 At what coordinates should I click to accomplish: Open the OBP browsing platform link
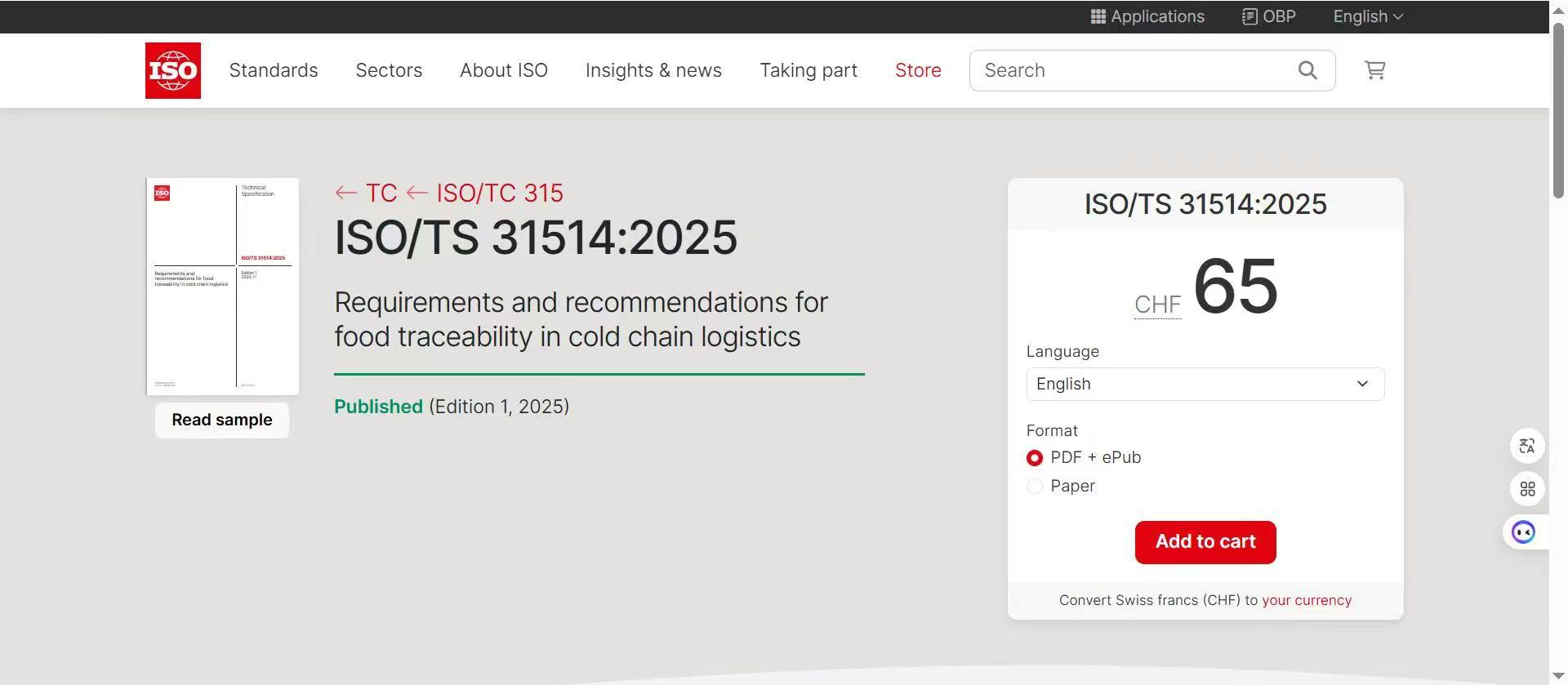pos(1269,16)
